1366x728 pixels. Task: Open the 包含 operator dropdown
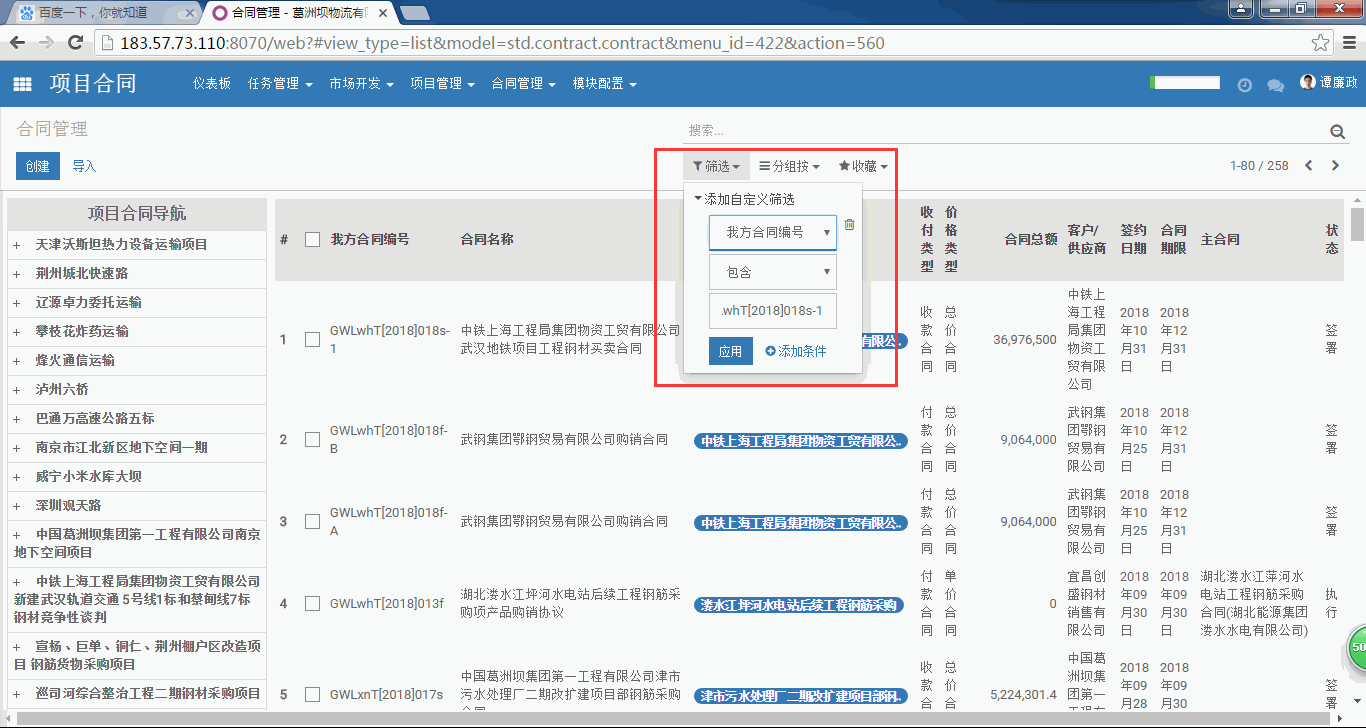pos(772,272)
